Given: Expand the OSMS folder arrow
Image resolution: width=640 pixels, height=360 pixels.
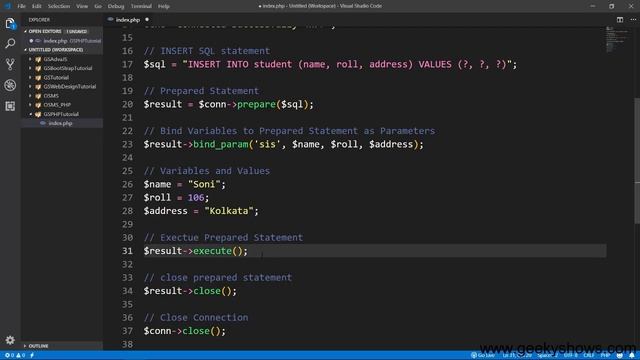Looking at the screenshot, I should click(x=30, y=96).
